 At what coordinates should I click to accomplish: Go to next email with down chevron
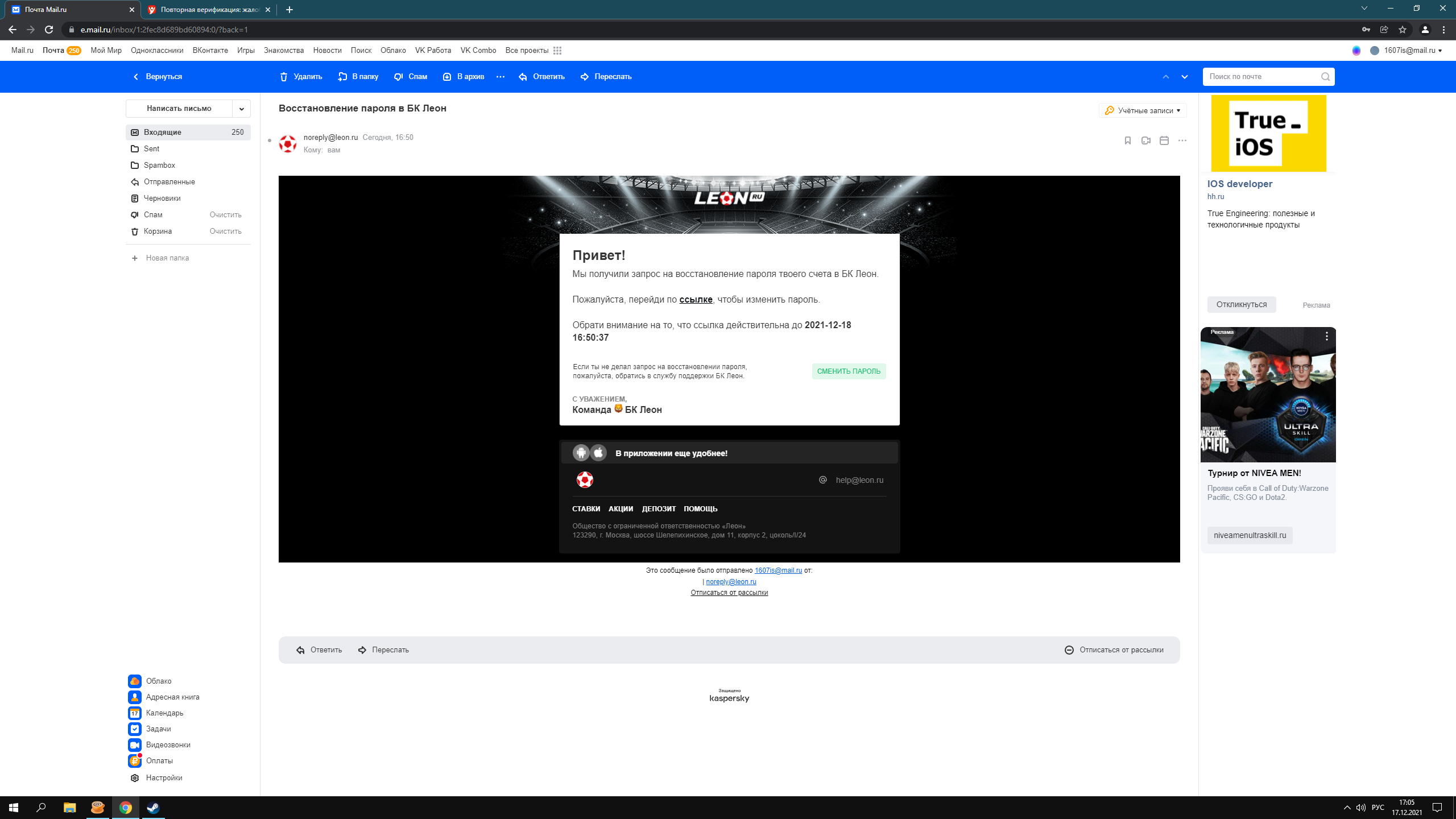tap(1184, 77)
